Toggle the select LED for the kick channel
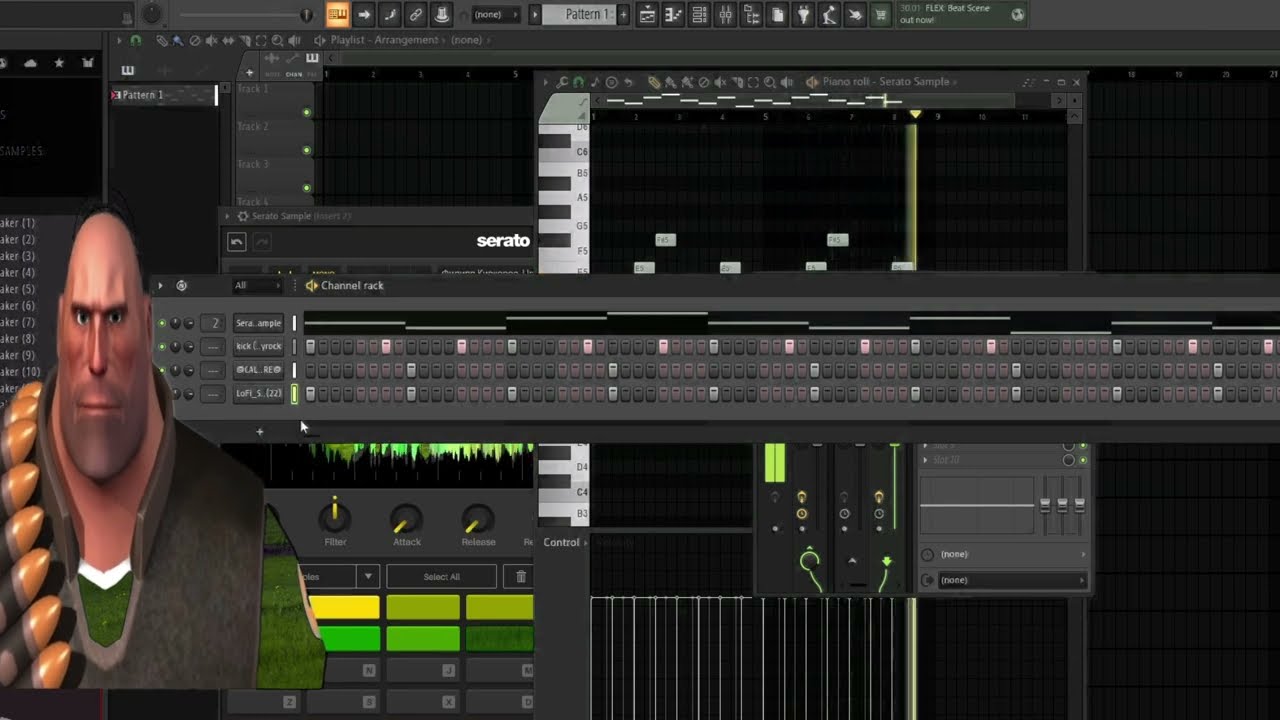This screenshot has width=1280, height=720. (294, 347)
